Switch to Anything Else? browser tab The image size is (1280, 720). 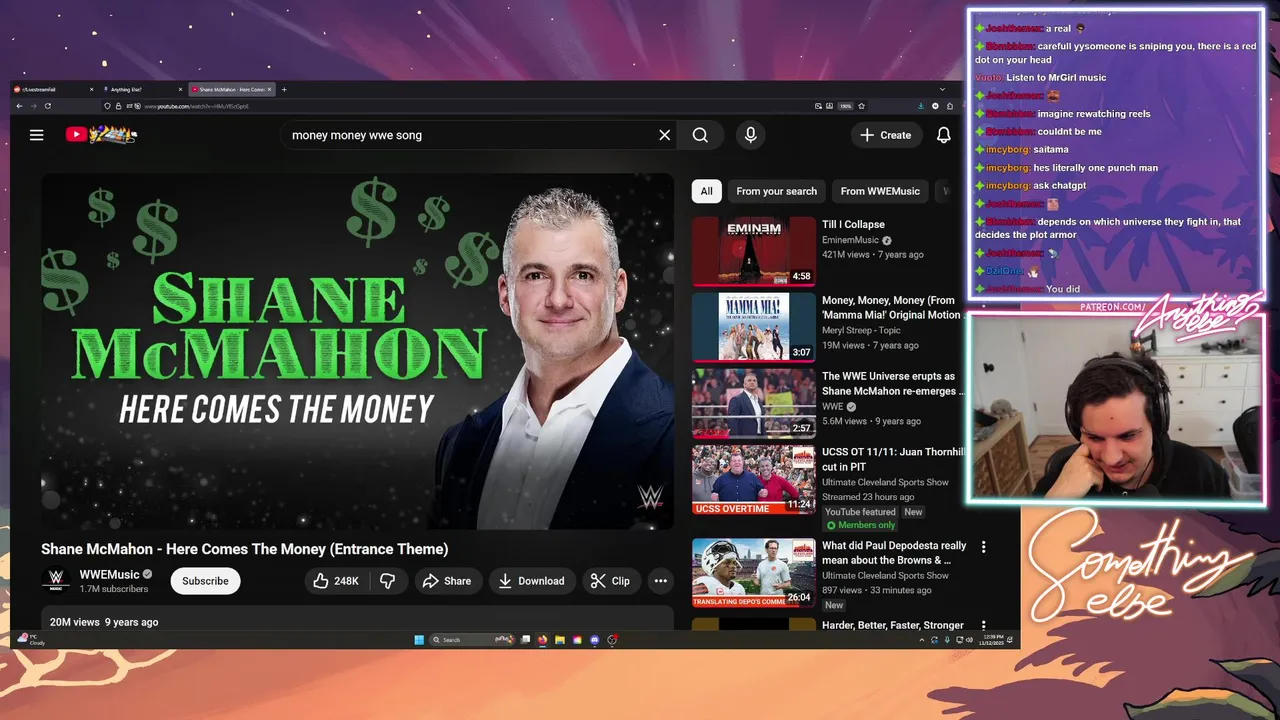[x=143, y=89]
